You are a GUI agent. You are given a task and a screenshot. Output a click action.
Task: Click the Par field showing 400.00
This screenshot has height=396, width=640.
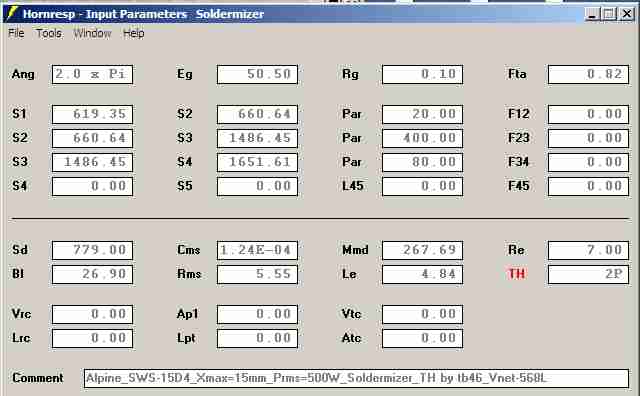point(422,138)
